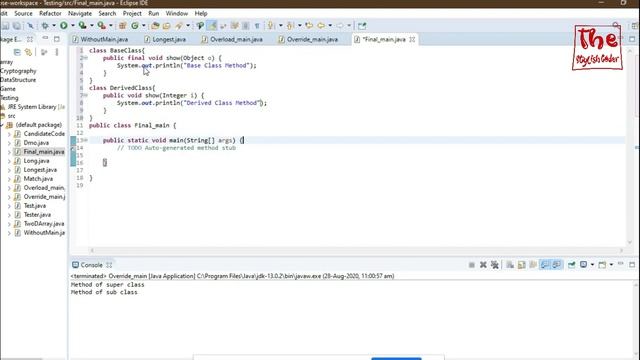This screenshot has height=360, width=640.
Task: Click Last Edit Location arrow icon
Action: (309, 25)
